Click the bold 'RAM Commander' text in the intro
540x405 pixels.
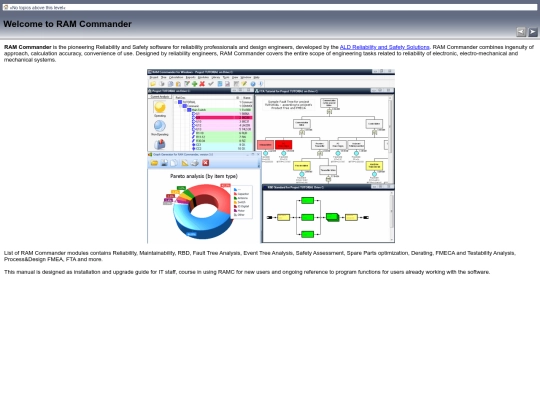pos(28,47)
